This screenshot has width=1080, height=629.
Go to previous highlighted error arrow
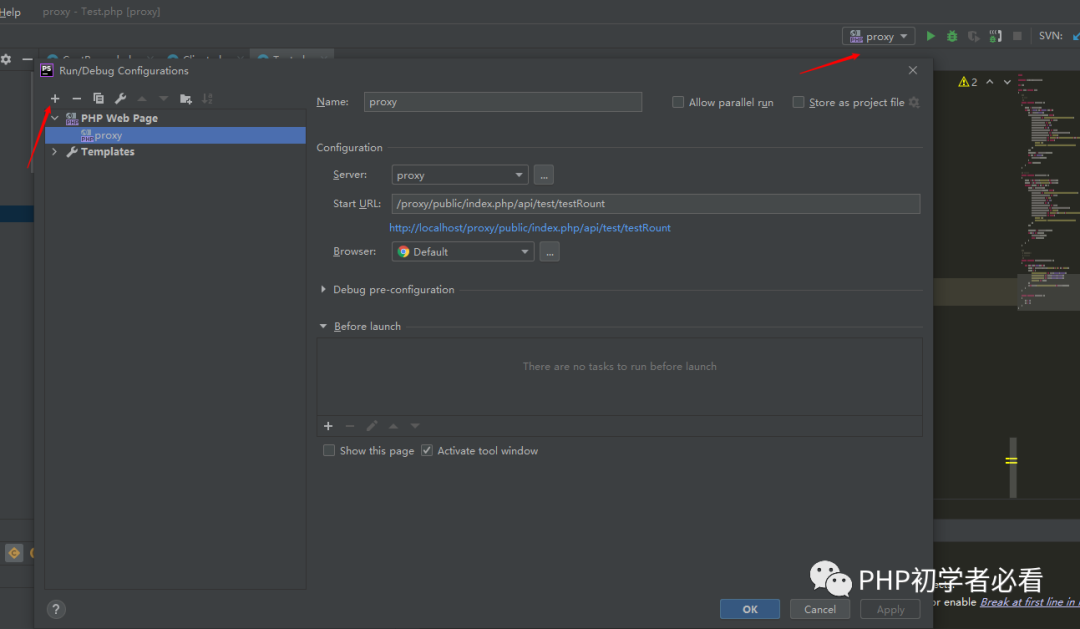coord(990,81)
